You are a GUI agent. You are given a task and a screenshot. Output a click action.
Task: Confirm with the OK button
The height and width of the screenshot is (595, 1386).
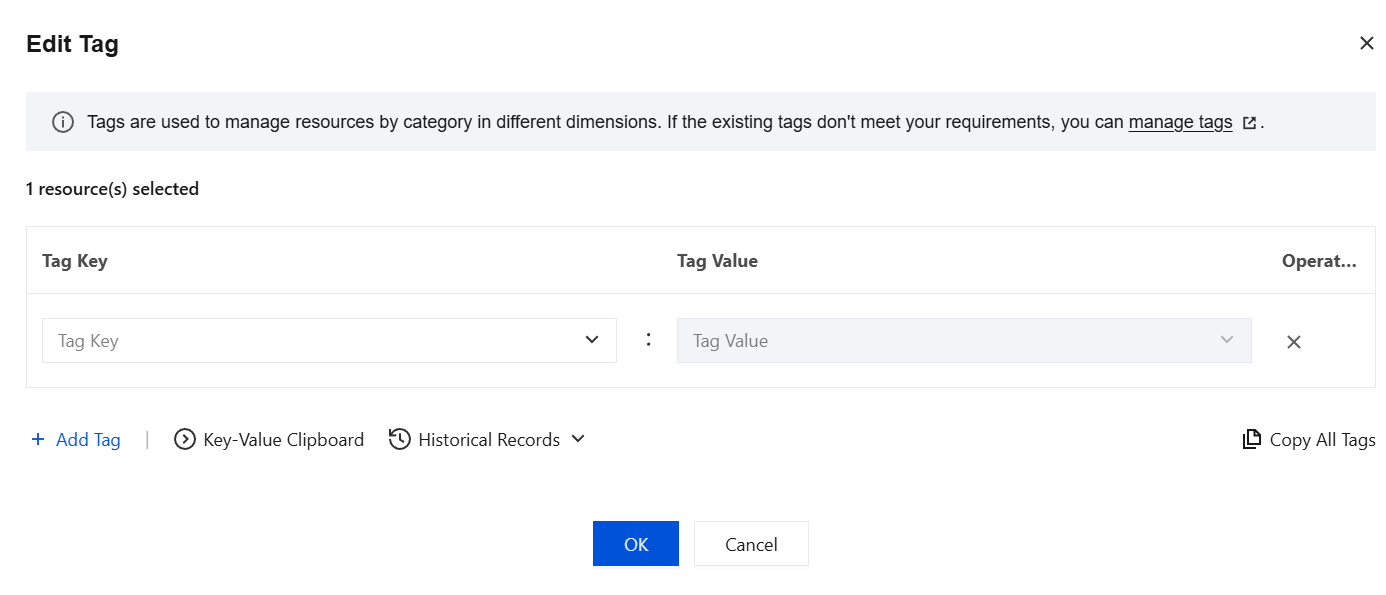(636, 544)
